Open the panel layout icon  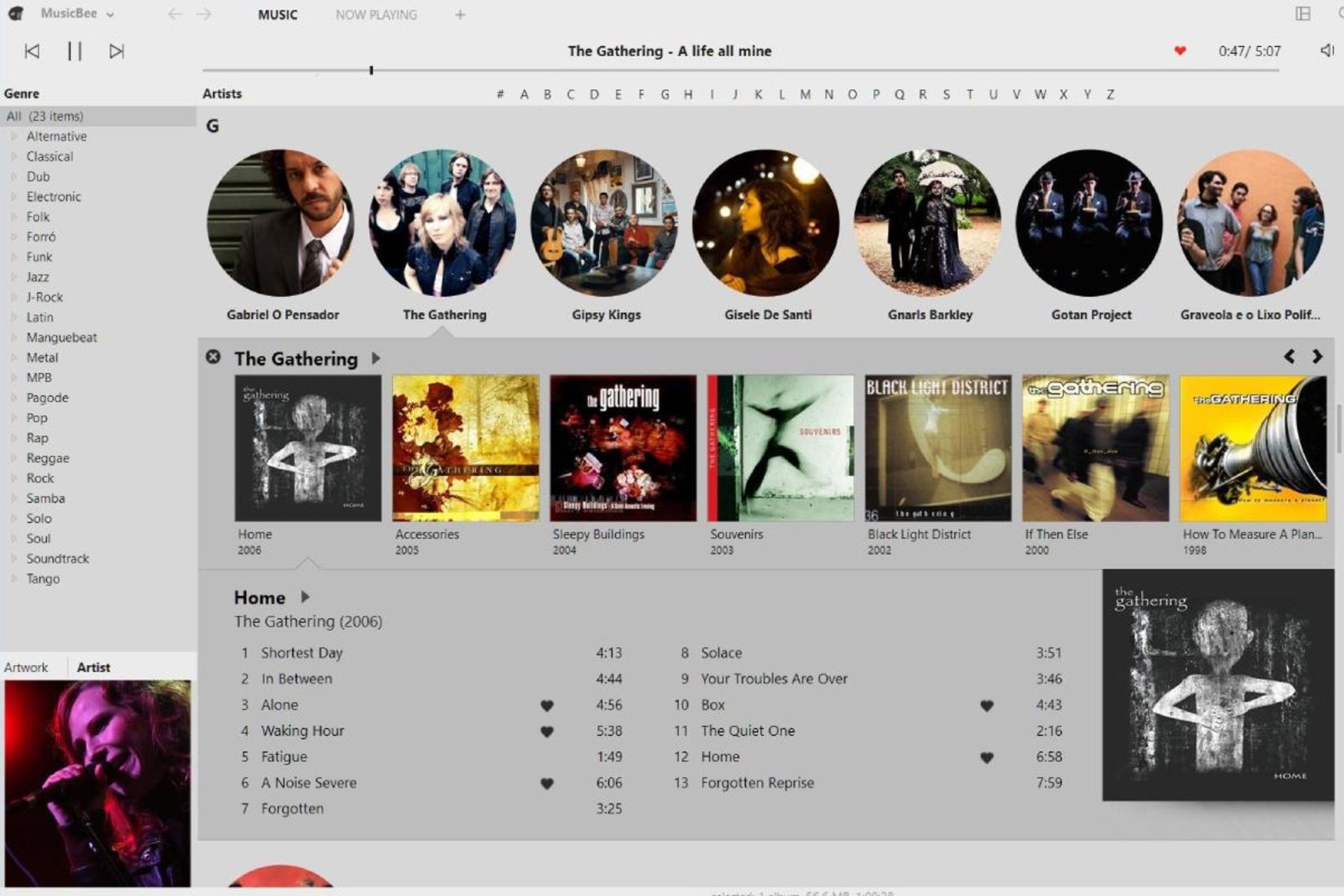tap(1303, 14)
